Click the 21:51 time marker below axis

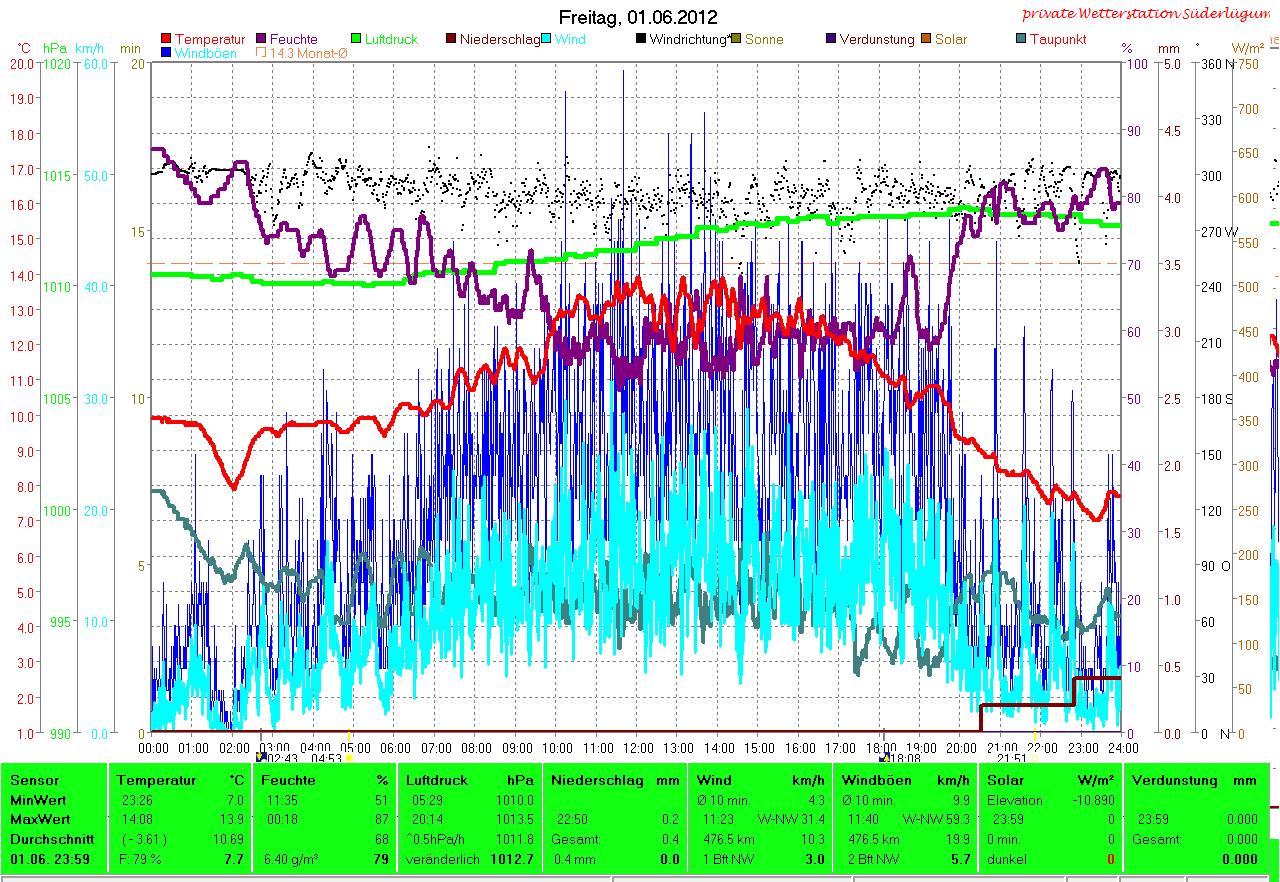coord(1012,758)
